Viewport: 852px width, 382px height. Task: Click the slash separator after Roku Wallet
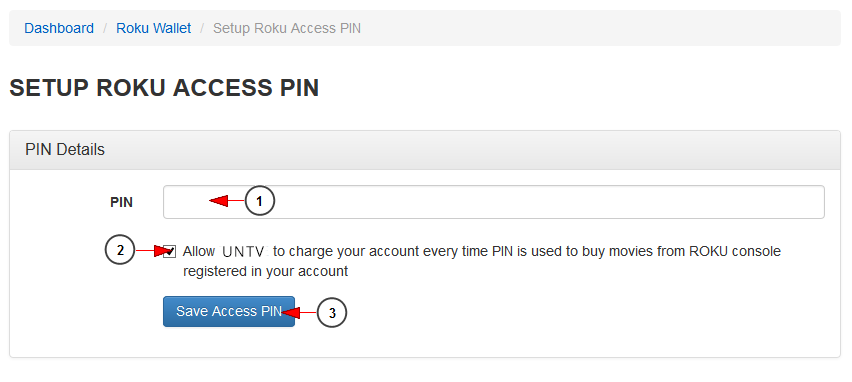(202, 28)
